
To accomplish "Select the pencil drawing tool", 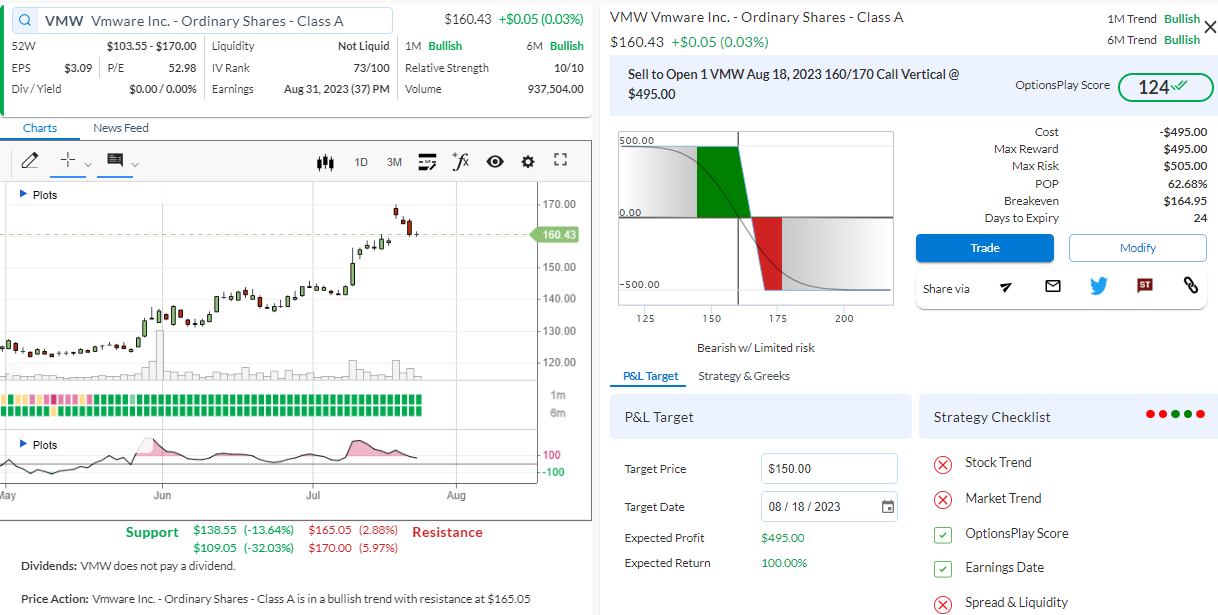I will pyautogui.click(x=29, y=160).
